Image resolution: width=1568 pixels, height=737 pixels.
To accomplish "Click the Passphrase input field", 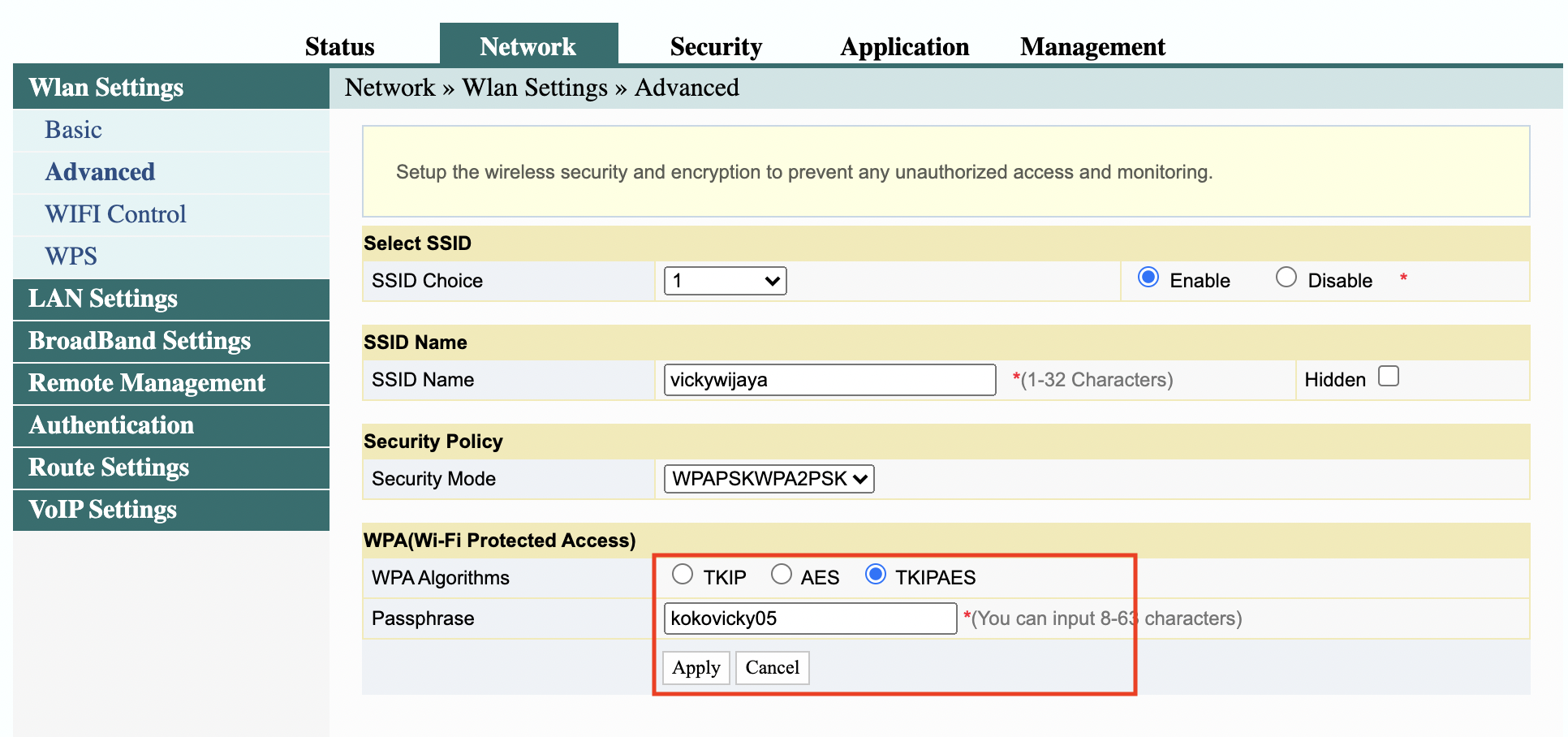I will click(809, 618).
